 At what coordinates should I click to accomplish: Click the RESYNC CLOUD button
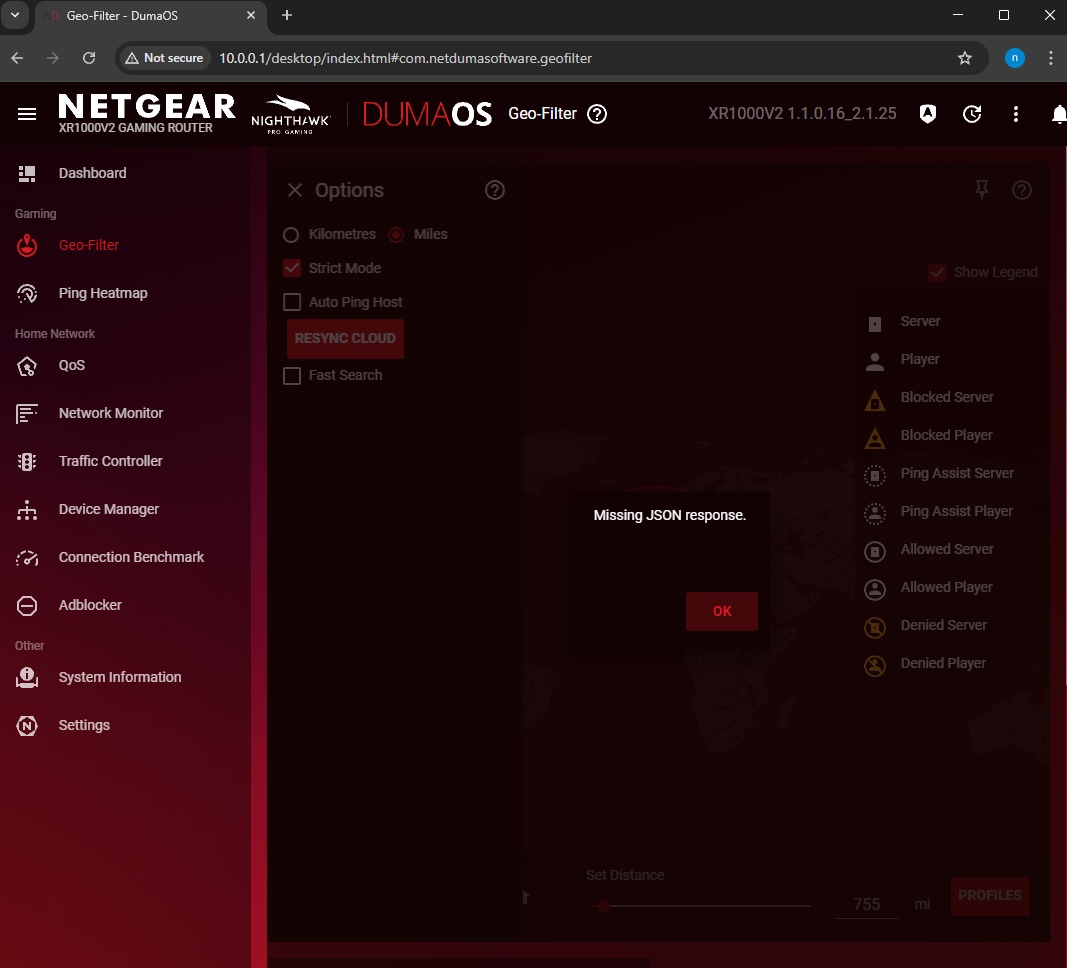pyautogui.click(x=345, y=338)
